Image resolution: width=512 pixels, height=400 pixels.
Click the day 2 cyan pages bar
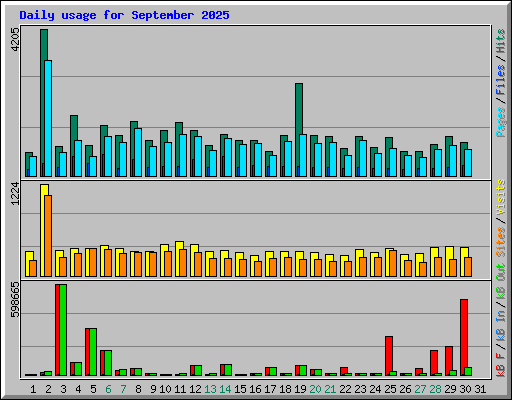(48, 118)
